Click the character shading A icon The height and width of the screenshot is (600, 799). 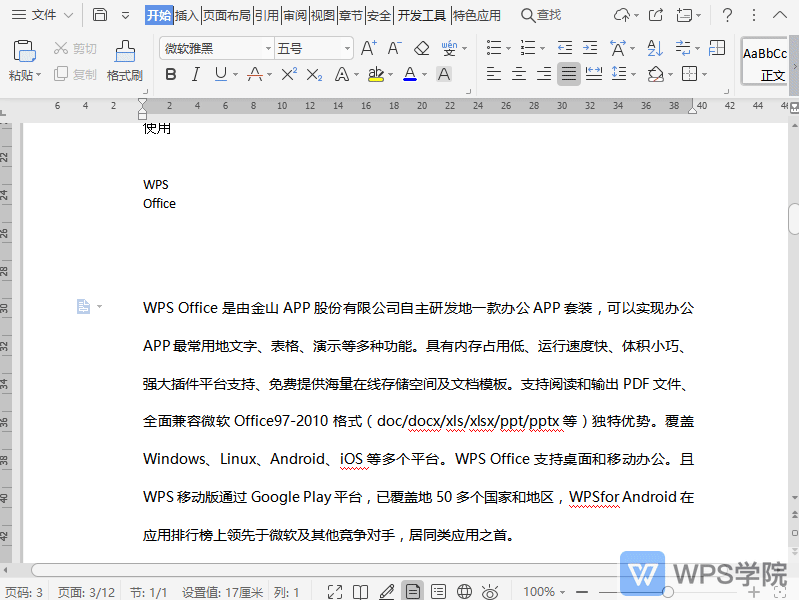(x=444, y=74)
